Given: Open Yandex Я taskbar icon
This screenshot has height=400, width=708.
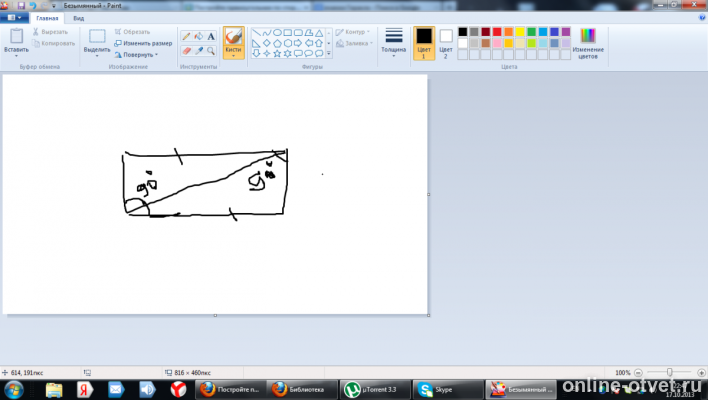Looking at the screenshot, I should [x=84, y=389].
